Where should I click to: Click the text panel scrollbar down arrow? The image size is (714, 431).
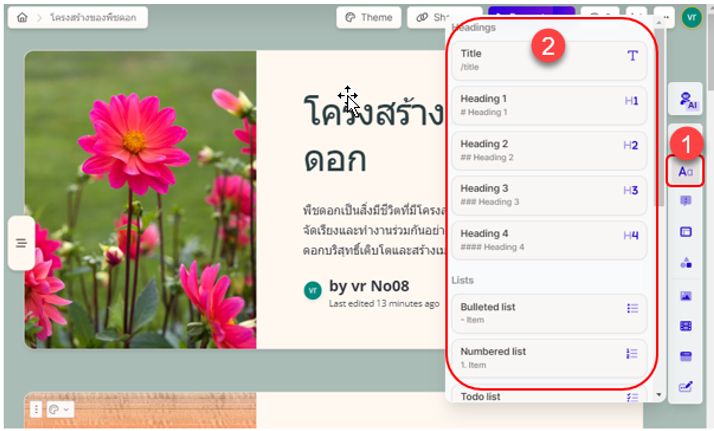pos(659,395)
